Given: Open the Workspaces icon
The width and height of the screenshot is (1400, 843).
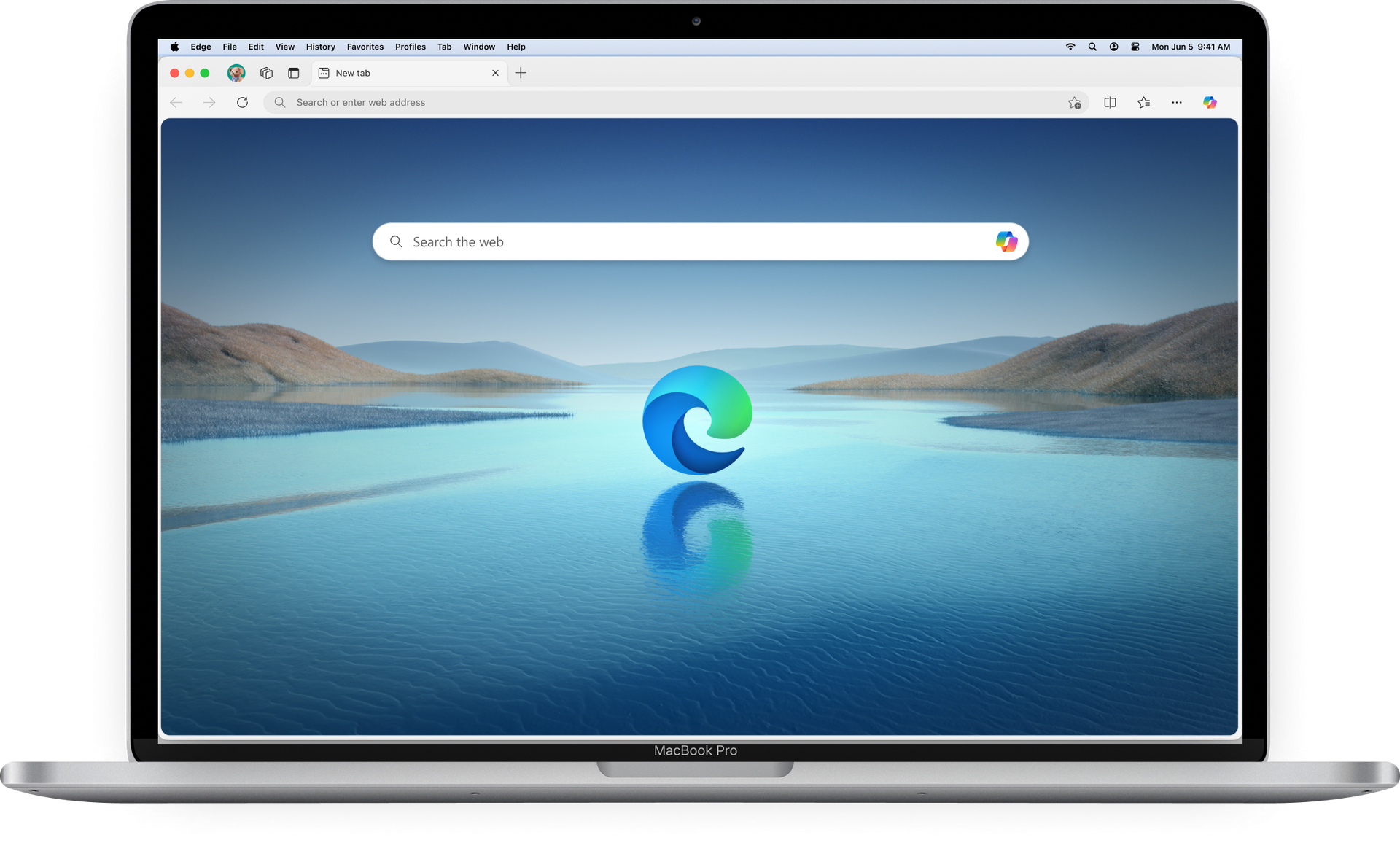Looking at the screenshot, I should click(x=267, y=73).
